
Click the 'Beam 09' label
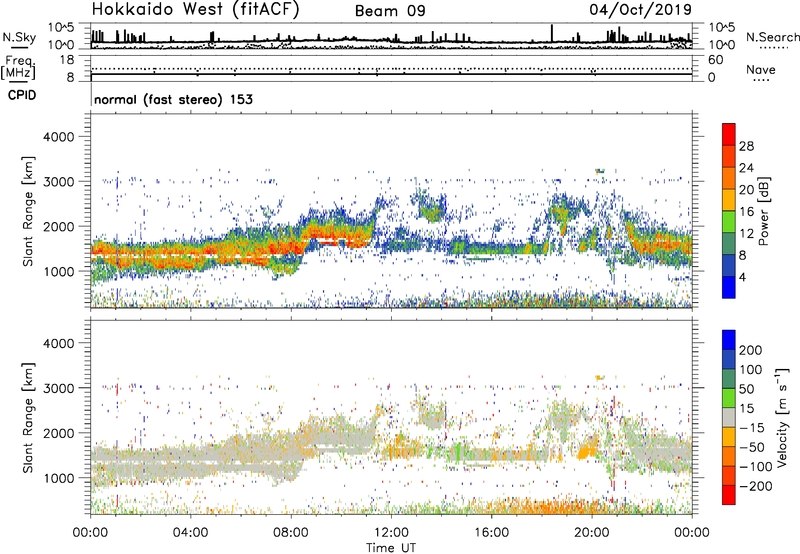(x=390, y=11)
